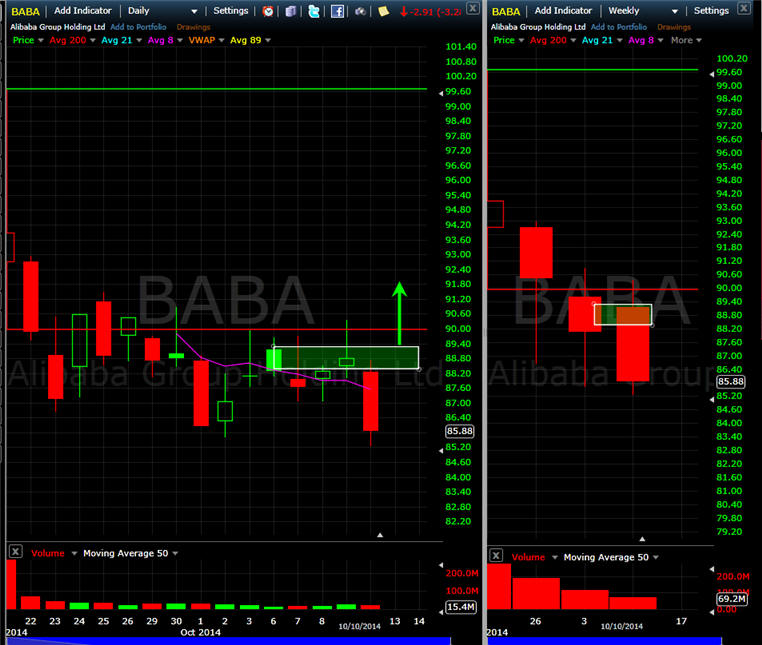Click the green horizontal line on daily chart

tap(217, 89)
